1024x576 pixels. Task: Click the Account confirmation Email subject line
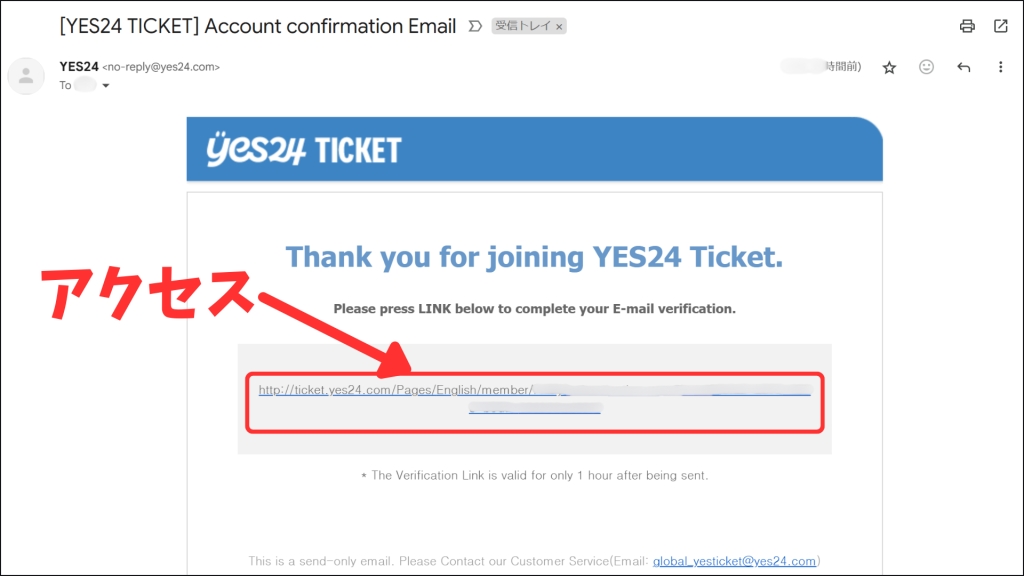tap(258, 27)
